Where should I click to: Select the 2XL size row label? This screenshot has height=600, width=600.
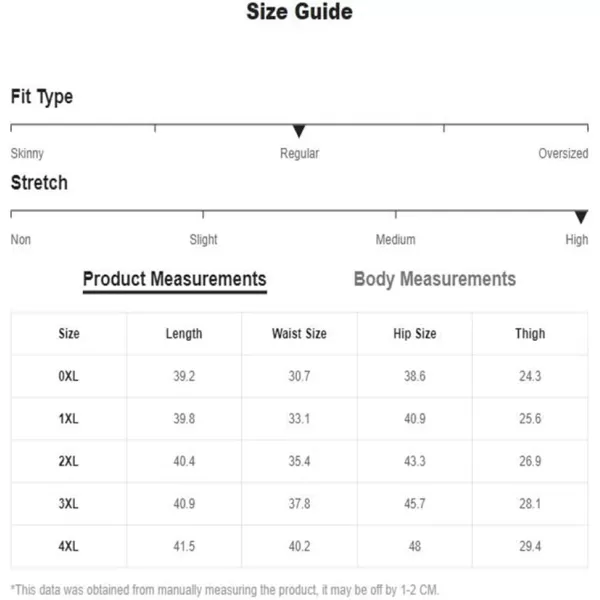pos(68,461)
